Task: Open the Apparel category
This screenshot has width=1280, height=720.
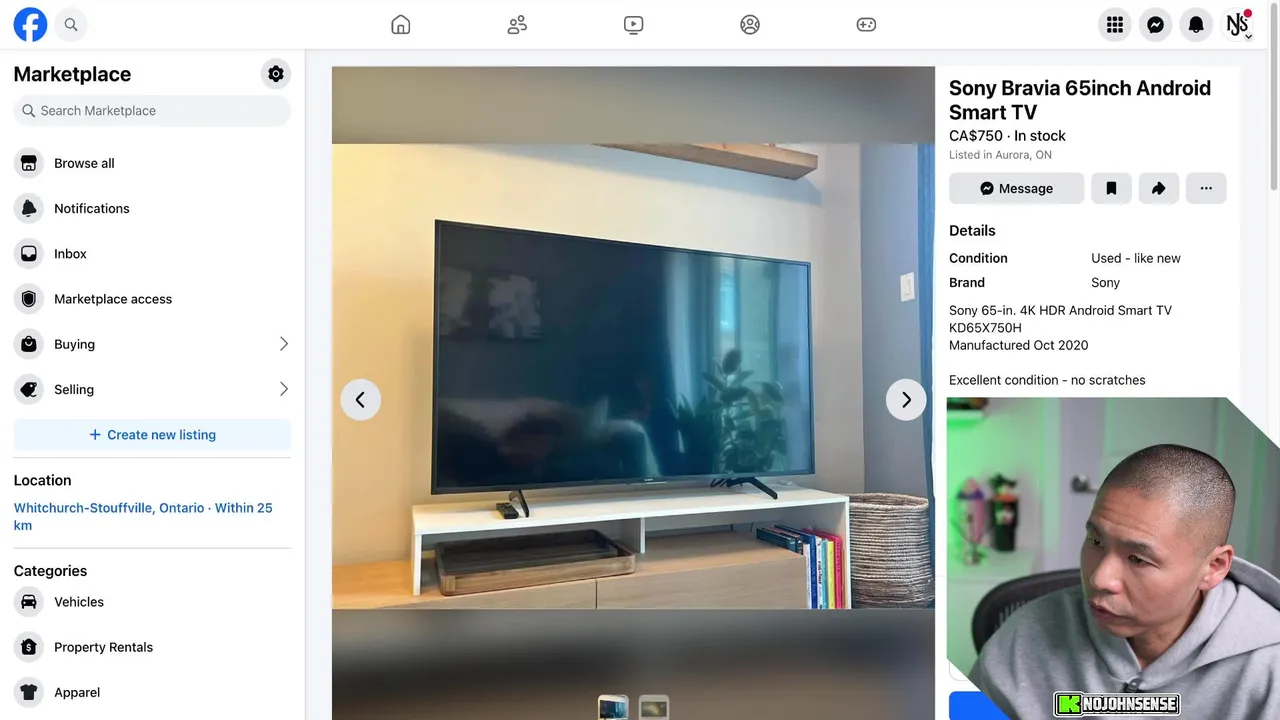Action: 152,692
